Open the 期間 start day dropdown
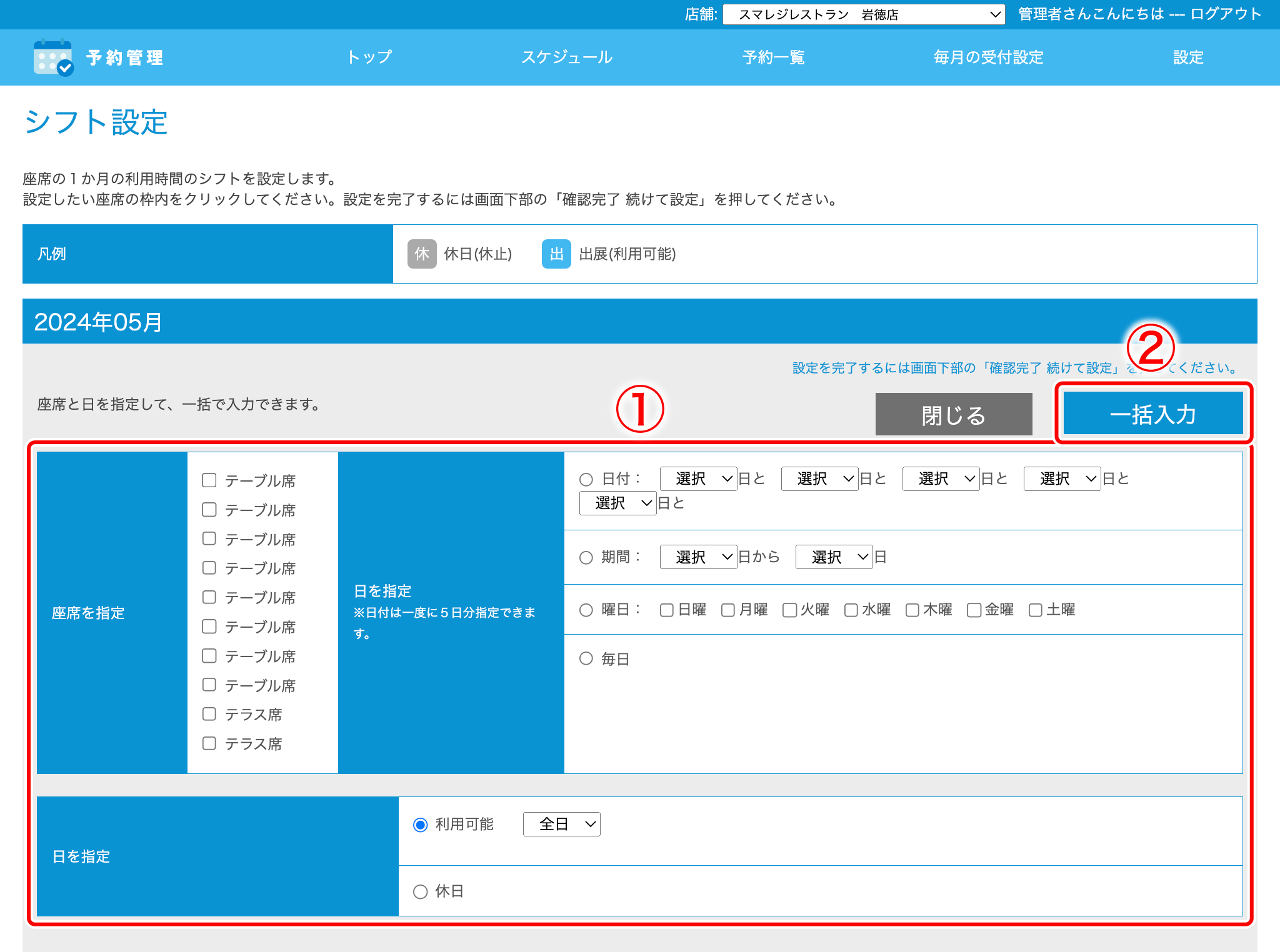Image resolution: width=1280 pixels, height=952 pixels. (x=699, y=557)
